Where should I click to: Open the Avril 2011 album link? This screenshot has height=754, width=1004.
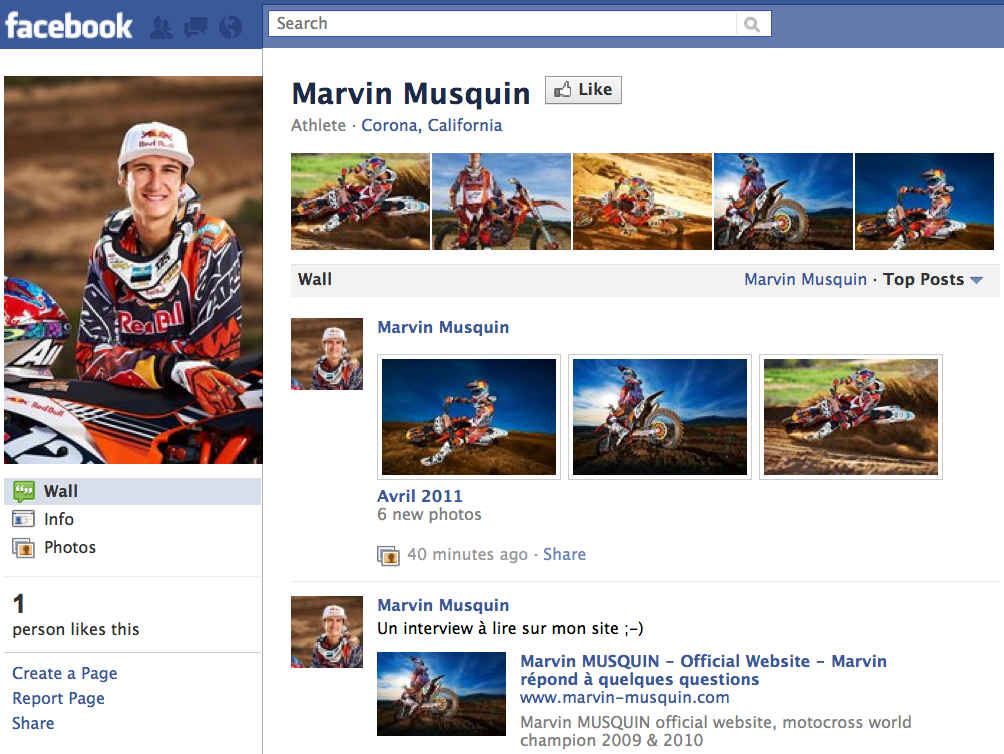pos(419,496)
